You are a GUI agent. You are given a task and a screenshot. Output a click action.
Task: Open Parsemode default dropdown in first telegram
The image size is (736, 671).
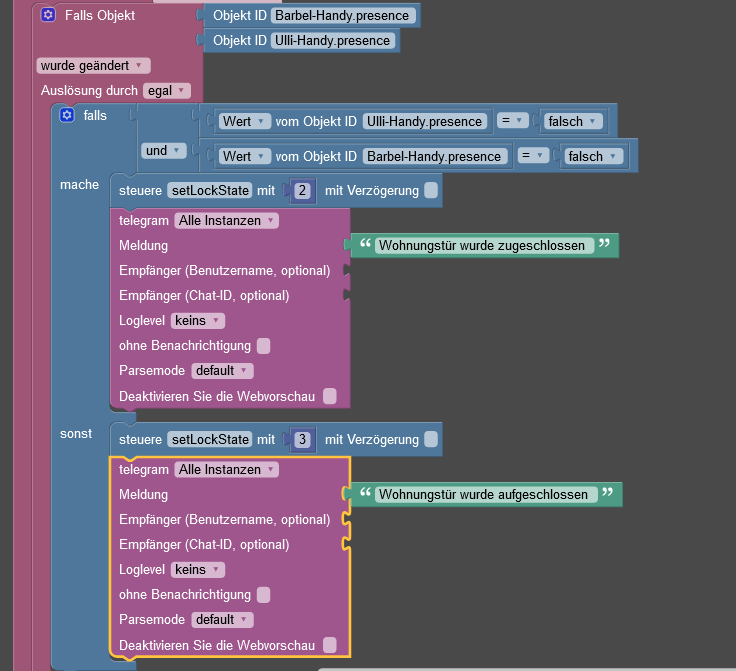(x=222, y=371)
